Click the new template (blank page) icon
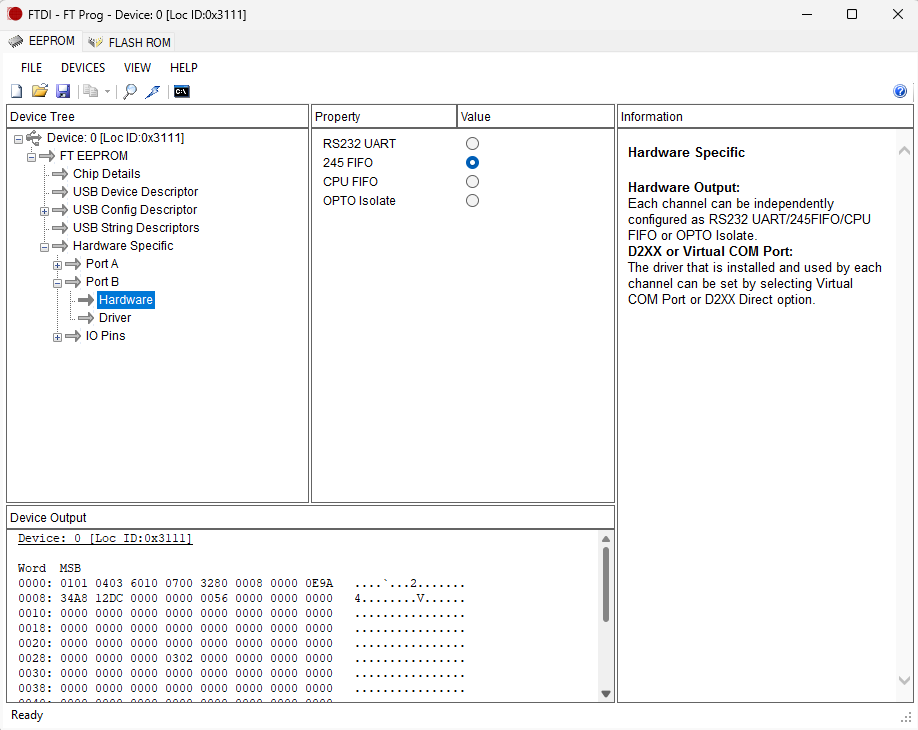The image size is (918, 730). pos(16,91)
